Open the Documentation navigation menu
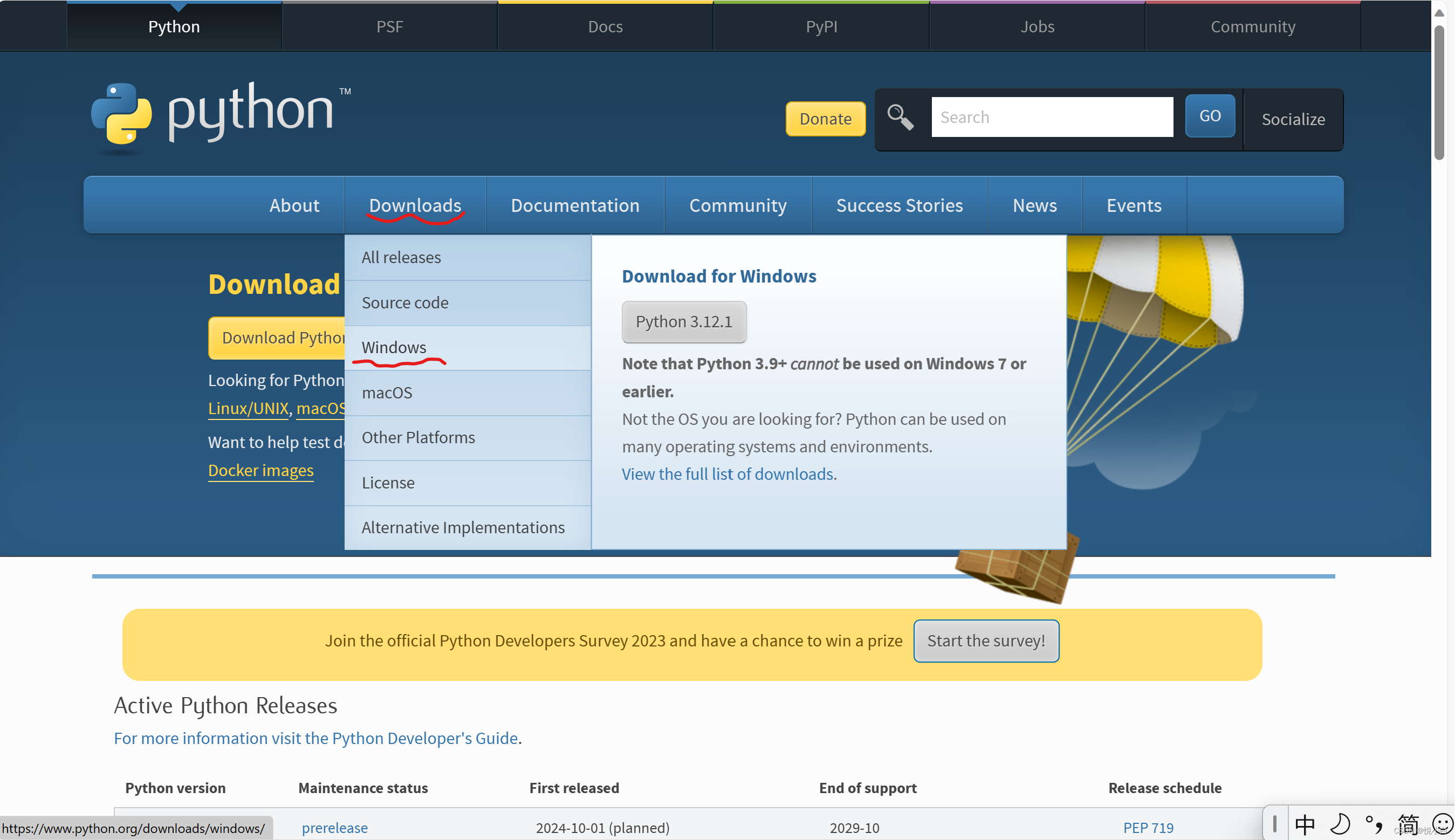This screenshot has width=1455, height=840. point(575,205)
